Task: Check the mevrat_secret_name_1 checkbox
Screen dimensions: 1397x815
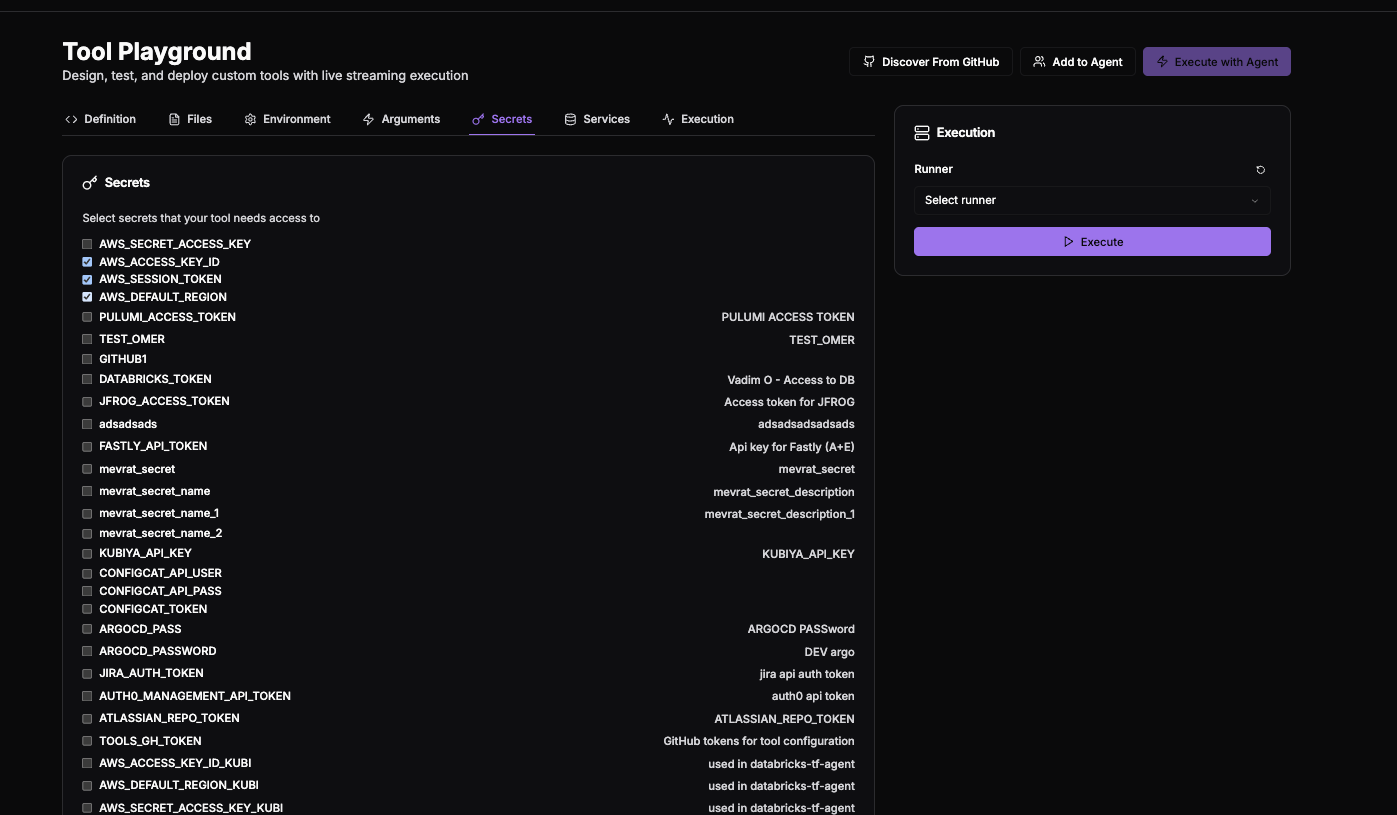Action: coord(87,513)
